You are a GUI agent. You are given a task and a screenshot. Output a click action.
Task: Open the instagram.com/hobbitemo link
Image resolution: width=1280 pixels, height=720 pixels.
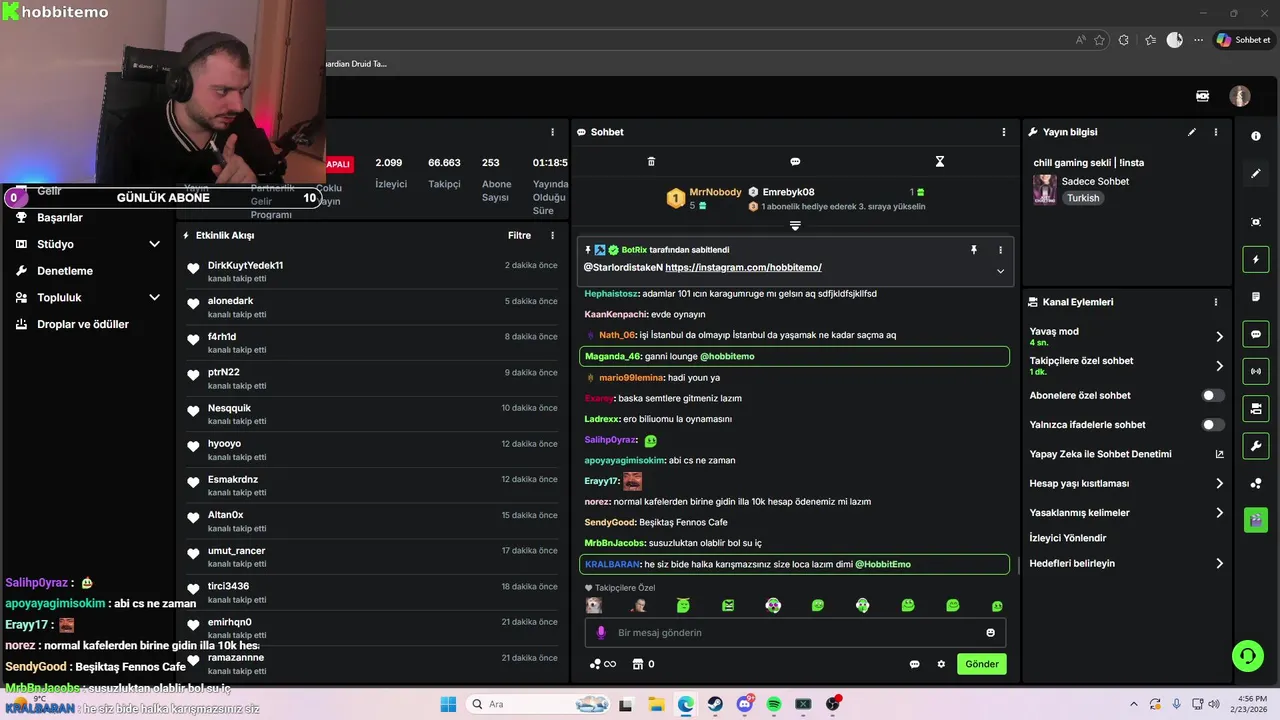pyautogui.click(x=743, y=268)
